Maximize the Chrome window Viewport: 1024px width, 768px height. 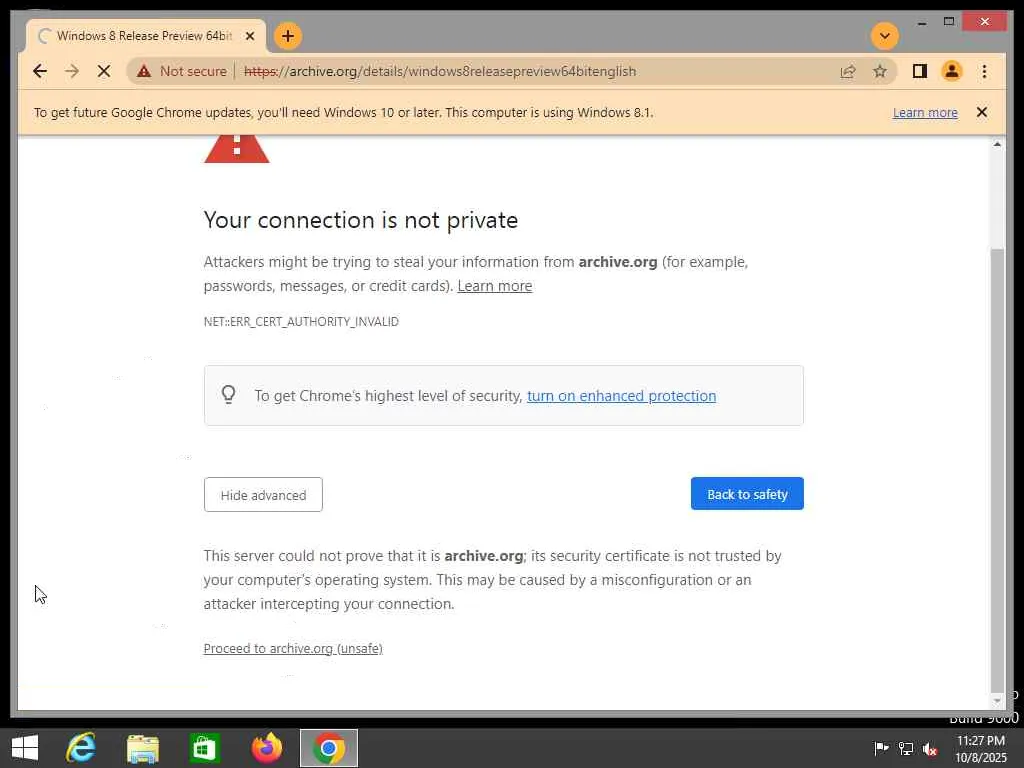(x=949, y=22)
